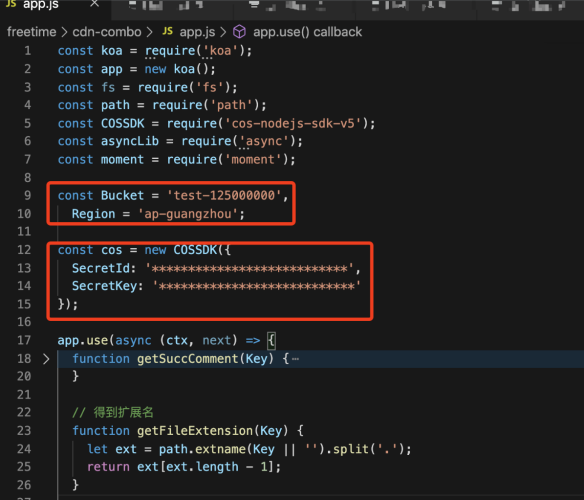
Task: Click the app.js breadcrumb item
Action: (197, 32)
